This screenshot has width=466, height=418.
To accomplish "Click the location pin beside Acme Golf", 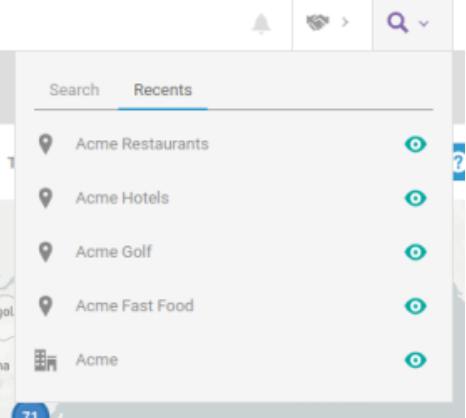I will click(x=46, y=252).
